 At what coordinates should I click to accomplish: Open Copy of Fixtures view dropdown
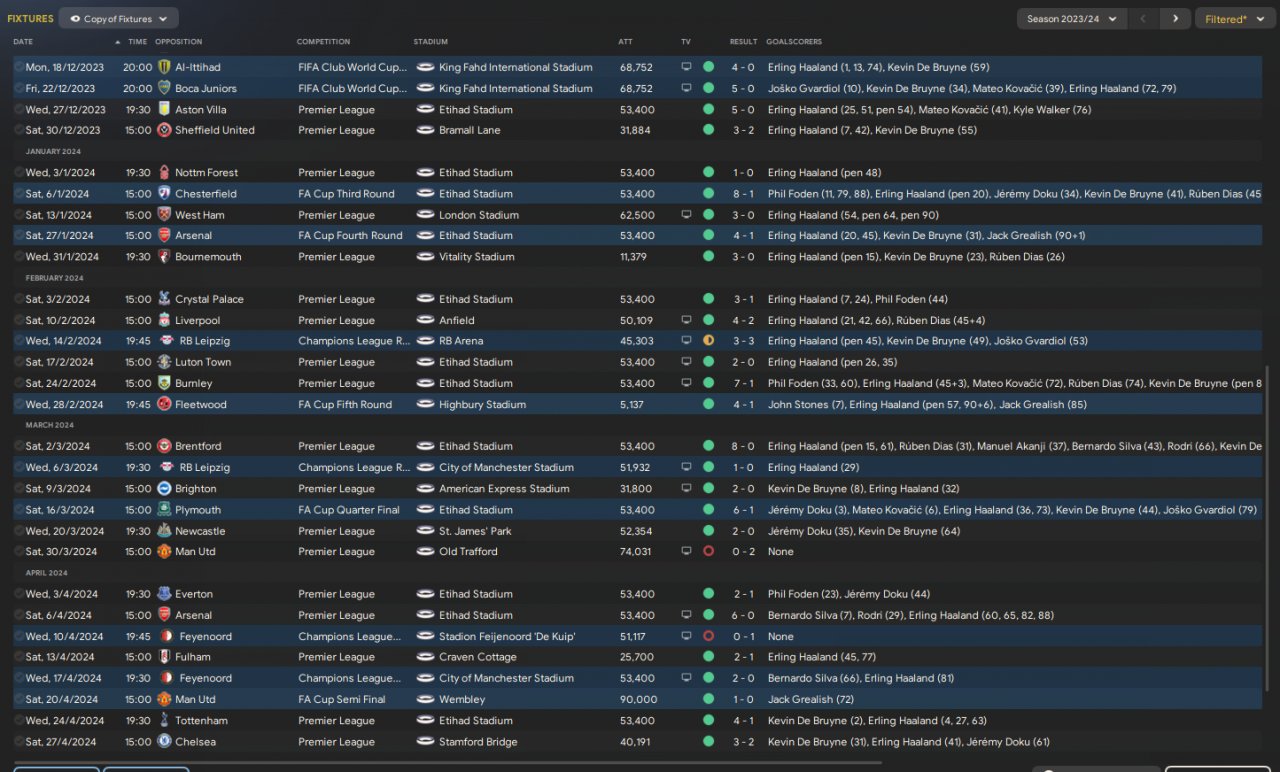[x=119, y=18]
